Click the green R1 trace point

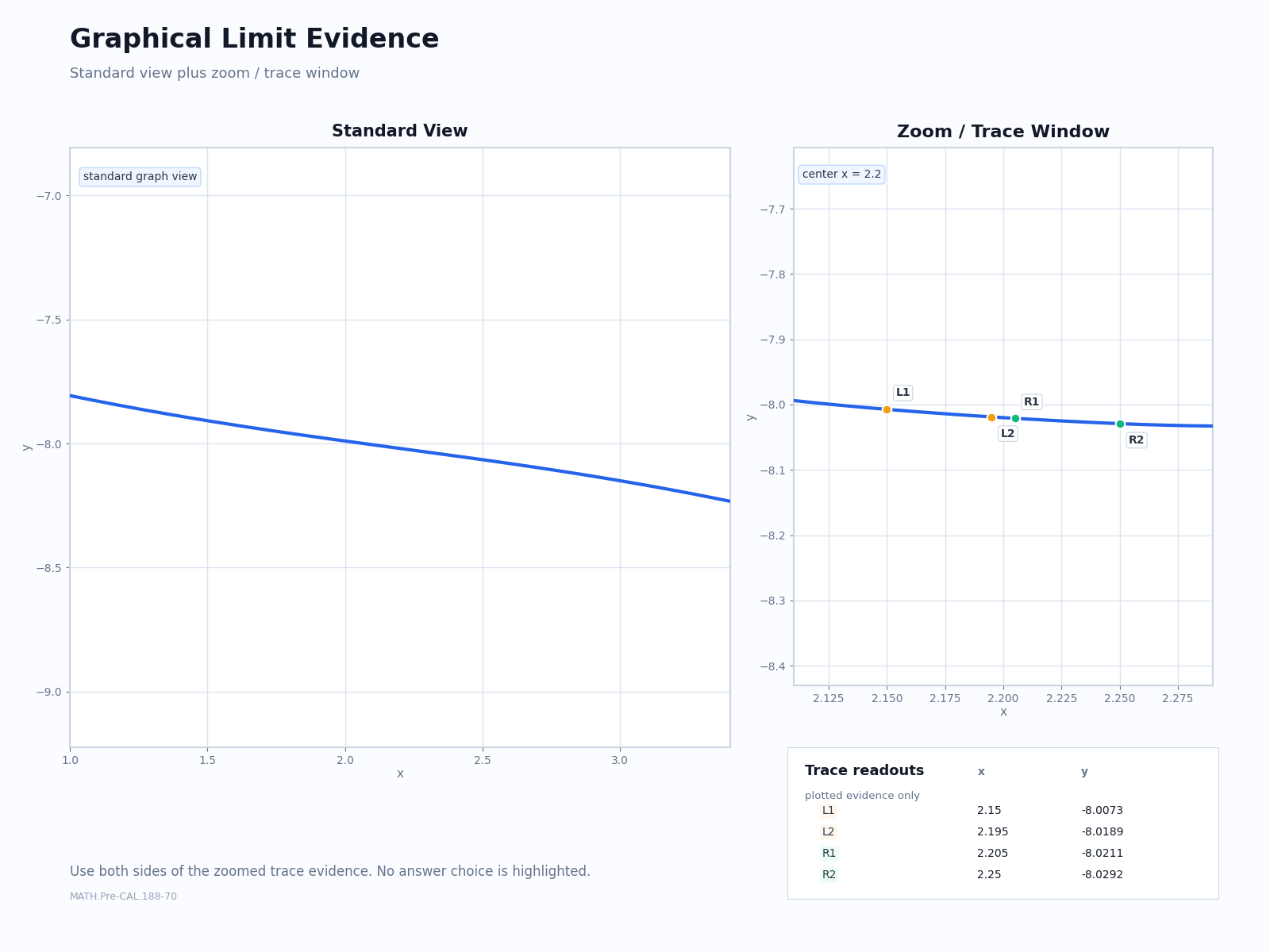[1015, 418]
